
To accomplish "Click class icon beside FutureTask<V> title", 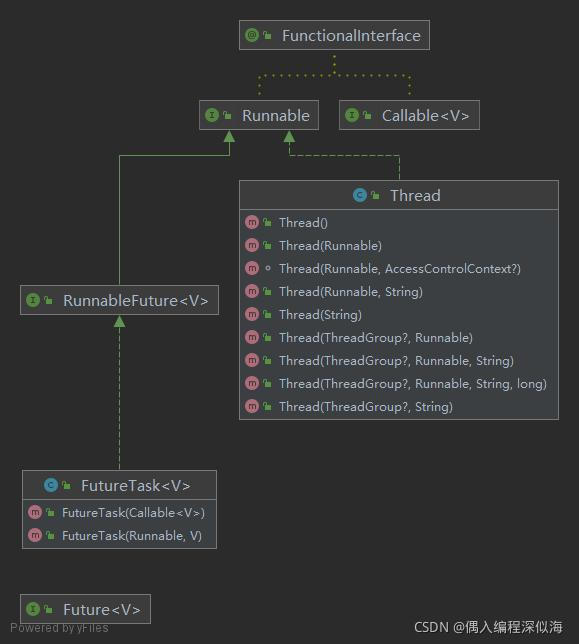I will tap(51, 485).
